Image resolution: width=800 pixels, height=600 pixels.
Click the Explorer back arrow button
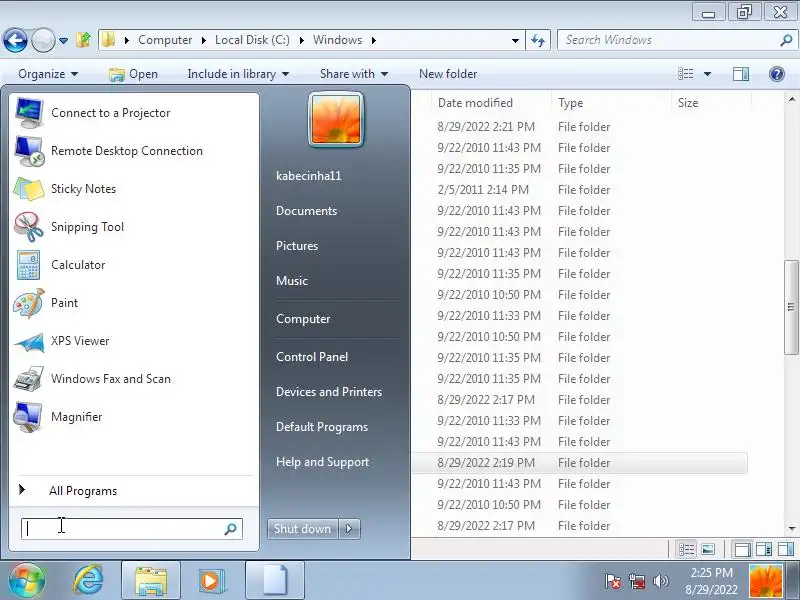click(15, 40)
